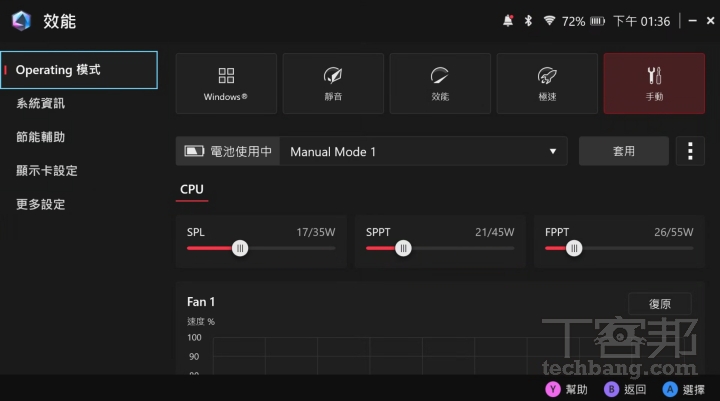Select the Windows operating mode
The height and width of the screenshot is (401, 720).
226,84
